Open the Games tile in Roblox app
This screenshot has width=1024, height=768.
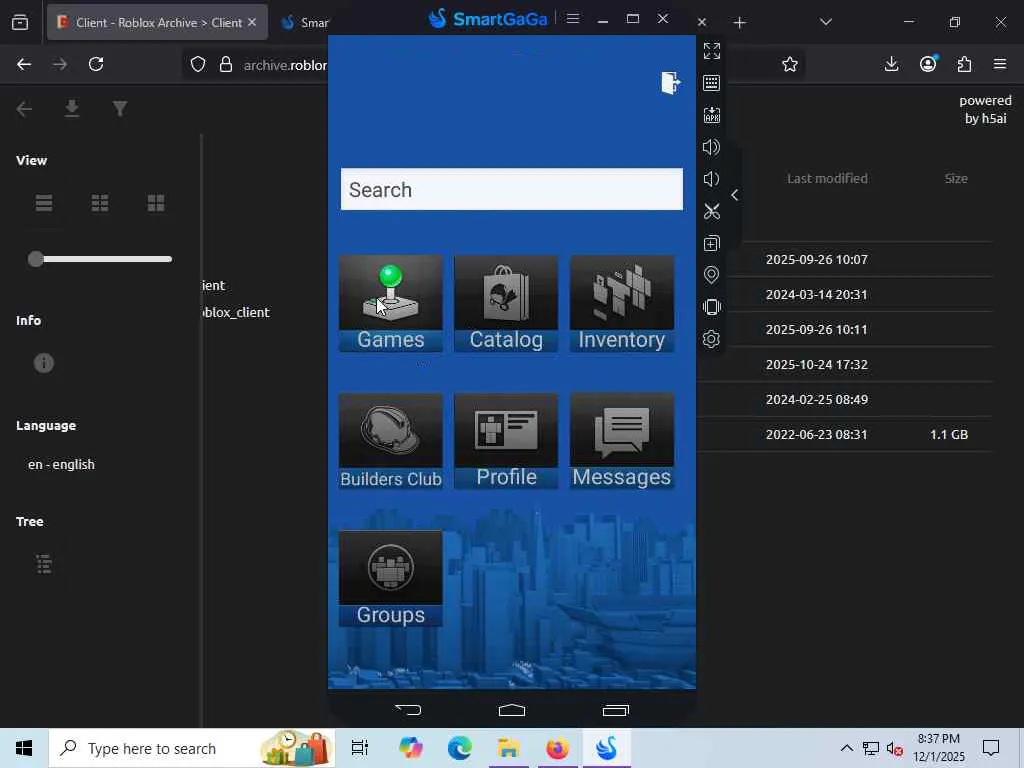(x=391, y=304)
